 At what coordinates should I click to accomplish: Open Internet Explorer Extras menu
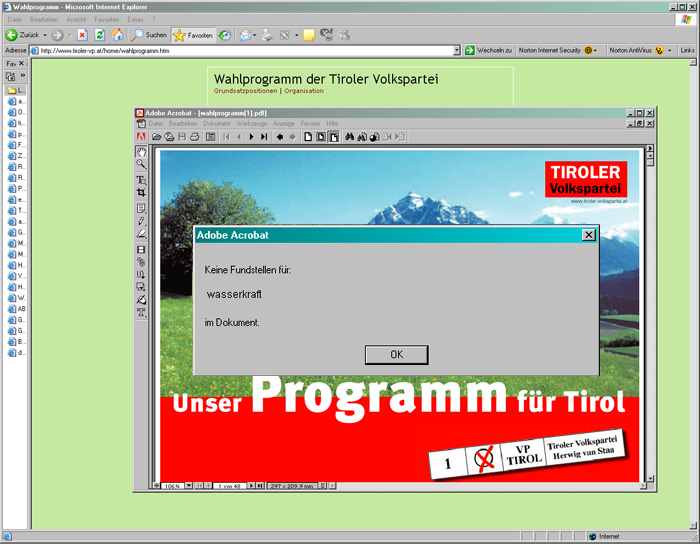coord(135,20)
